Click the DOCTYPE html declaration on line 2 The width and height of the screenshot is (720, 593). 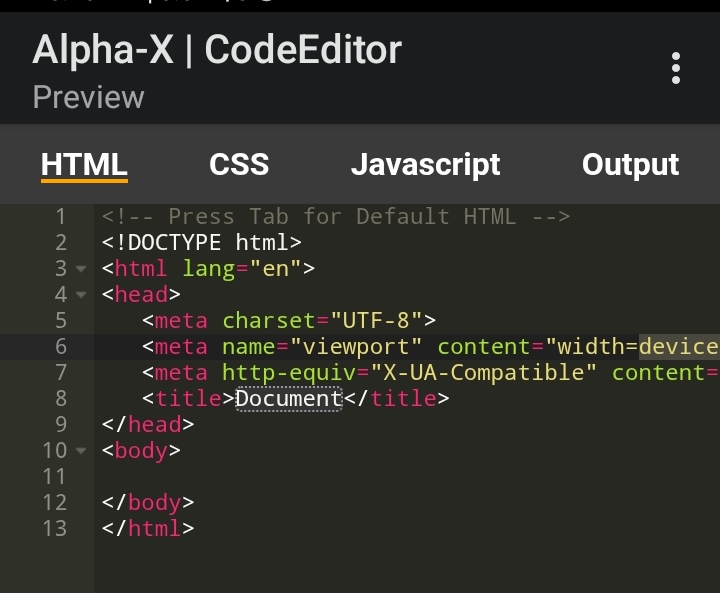[201, 243]
